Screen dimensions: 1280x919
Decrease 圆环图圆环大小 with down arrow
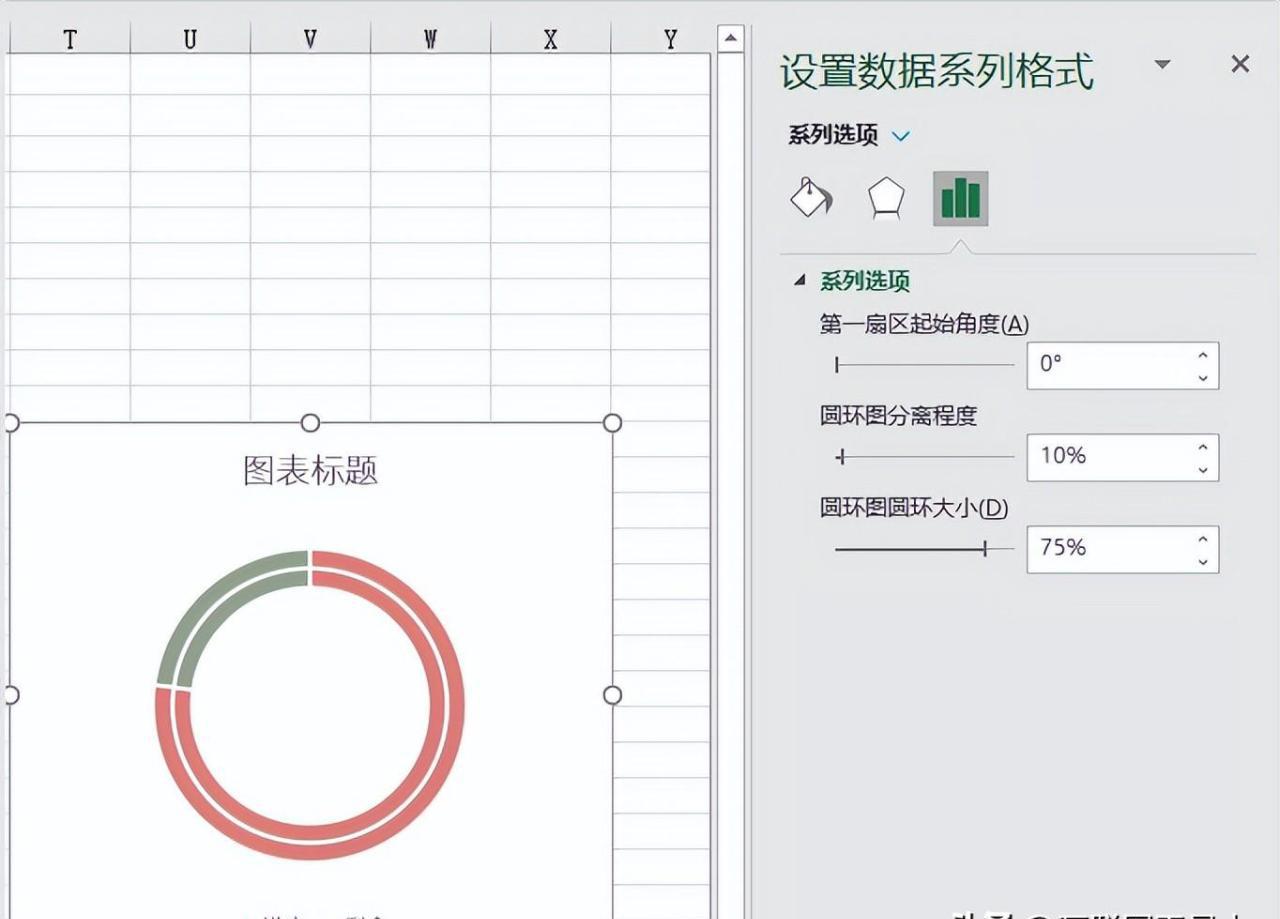pyautogui.click(x=1203, y=561)
